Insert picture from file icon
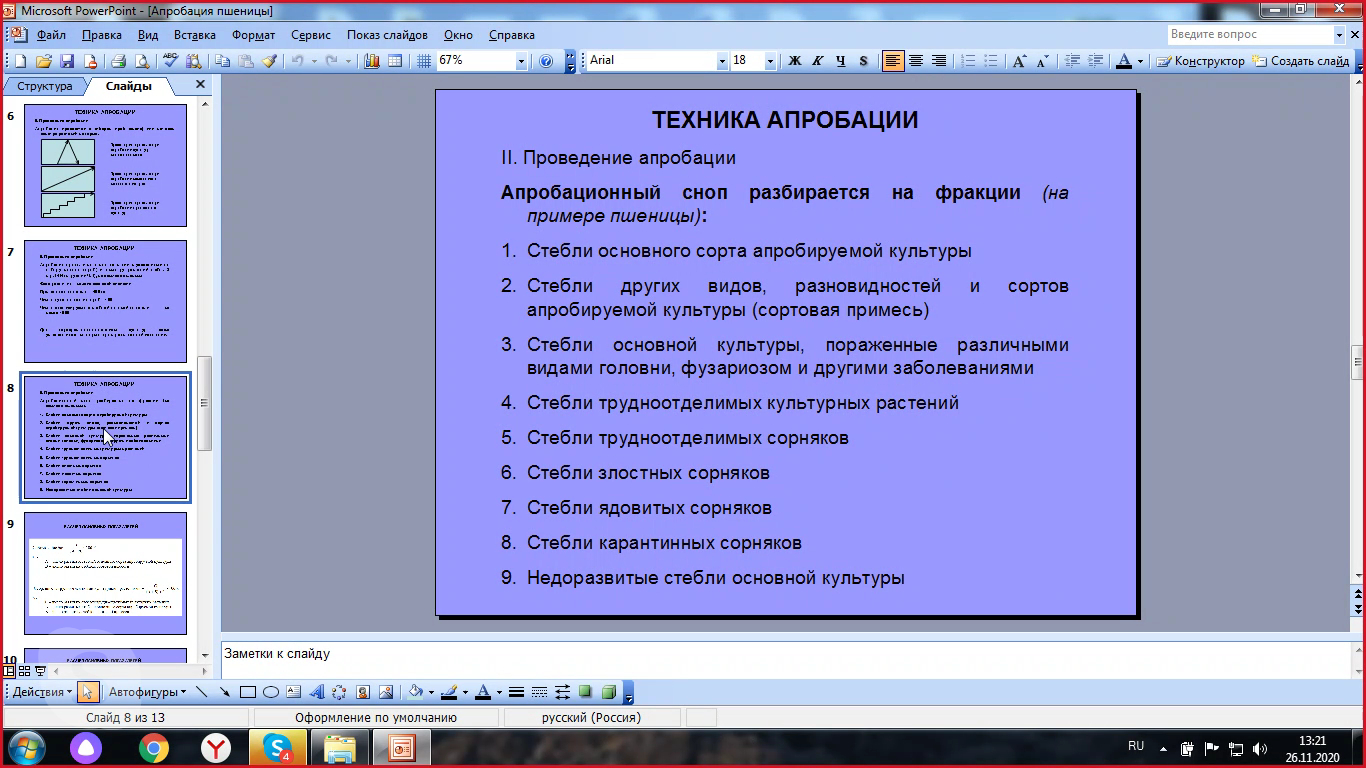This screenshot has width=1366, height=768. [x=385, y=692]
